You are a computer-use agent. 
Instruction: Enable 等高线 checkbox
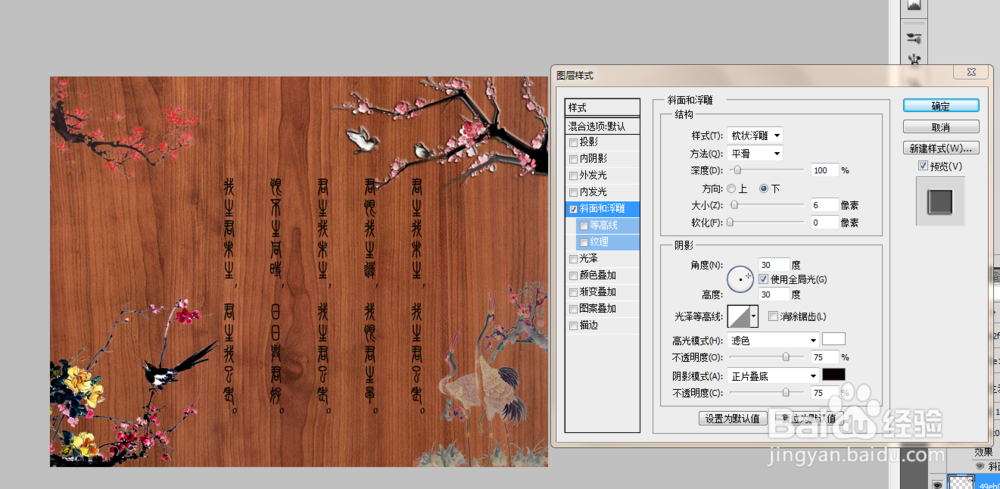(x=584, y=225)
